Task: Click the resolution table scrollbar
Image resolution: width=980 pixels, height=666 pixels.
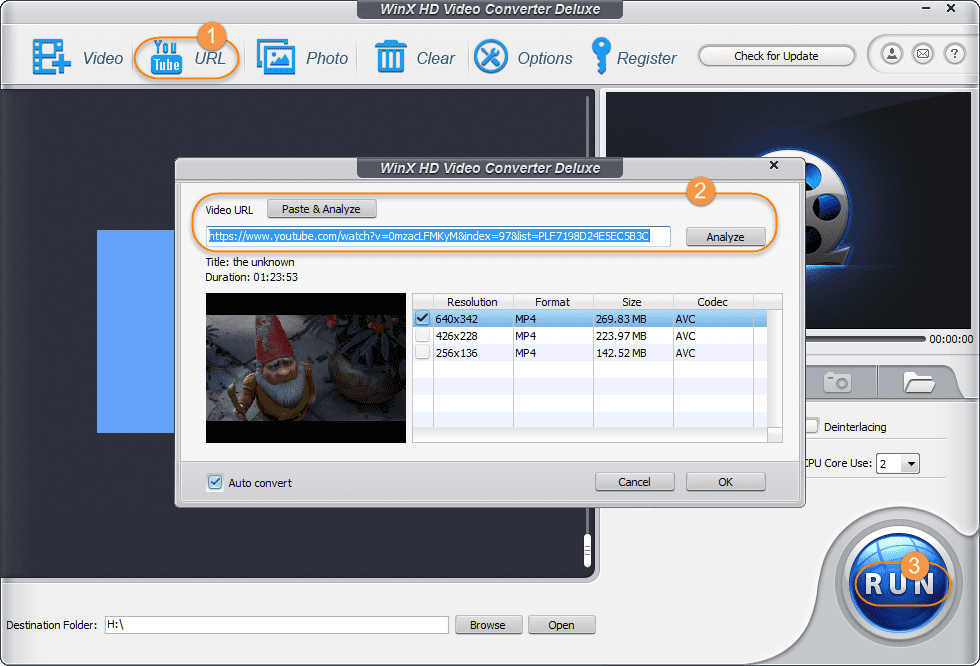Action: [774, 369]
